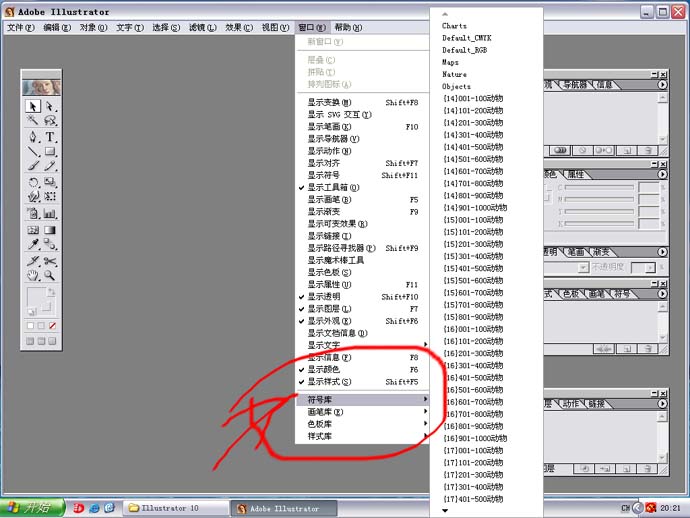Select the Gradient tool
Viewport: 690px width, 518px height.
click(50, 230)
